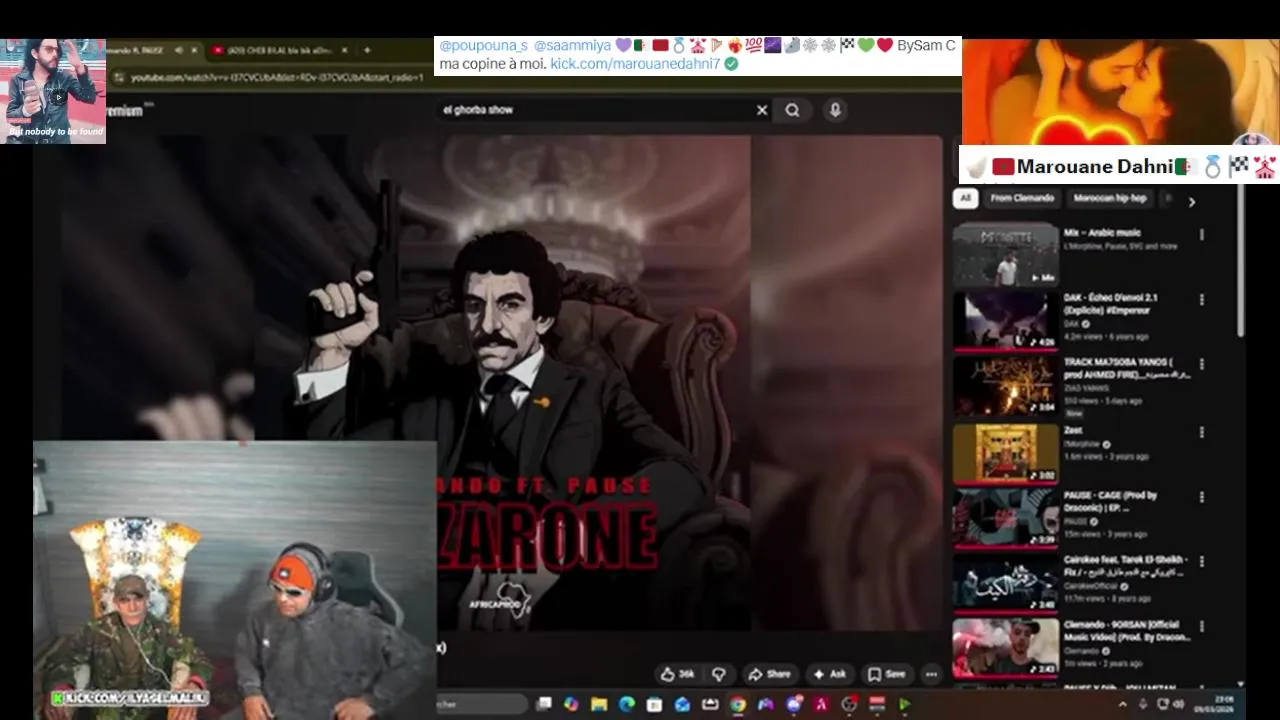This screenshot has height=720, width=1280.
Task: Close the first PAUSE browser tab
Action: [196, 50]
